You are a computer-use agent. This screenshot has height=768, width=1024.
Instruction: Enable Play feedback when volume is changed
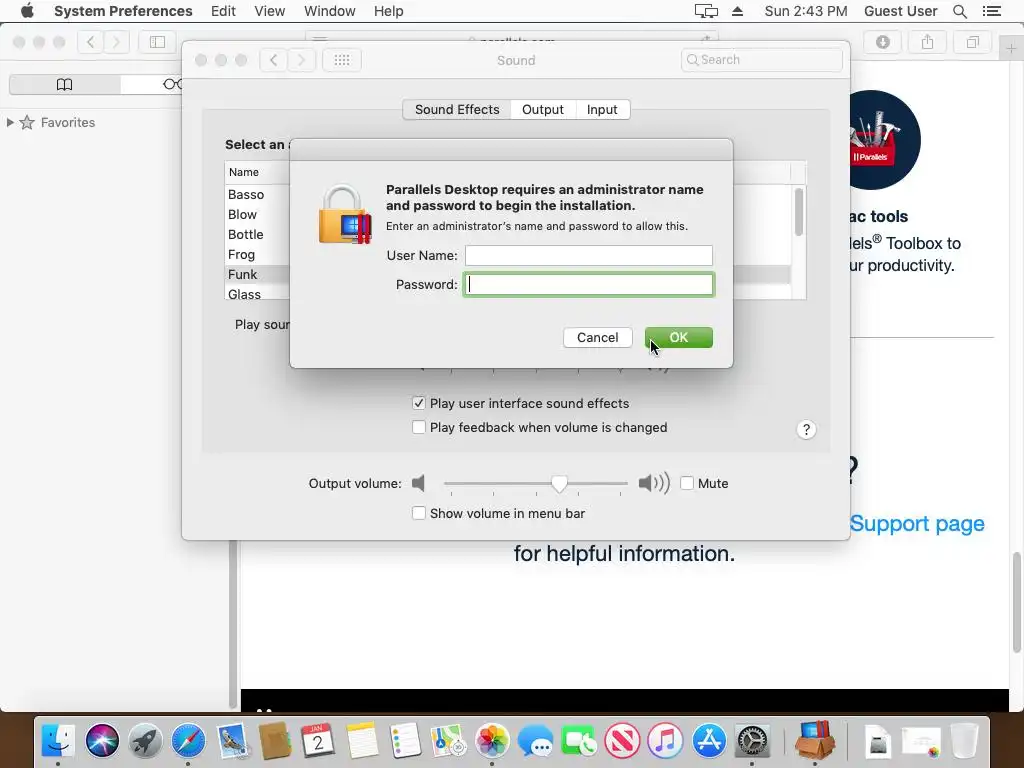coord(419,427)
